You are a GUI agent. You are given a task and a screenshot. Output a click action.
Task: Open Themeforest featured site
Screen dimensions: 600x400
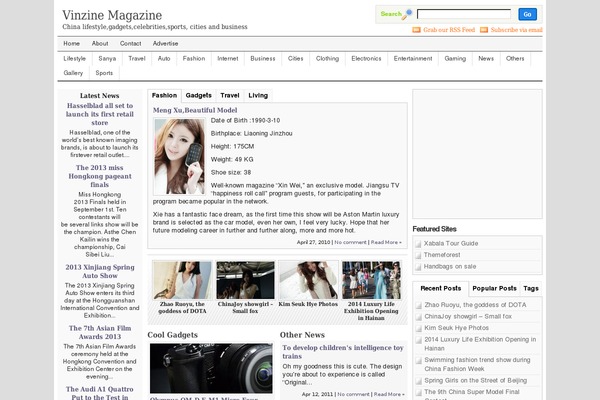point(442,255)
